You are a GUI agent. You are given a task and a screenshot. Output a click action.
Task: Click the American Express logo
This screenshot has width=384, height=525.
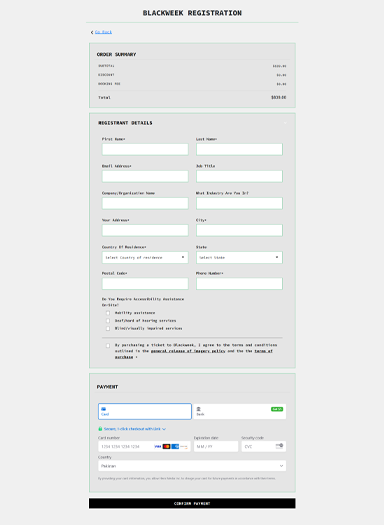tap(175, 446)
